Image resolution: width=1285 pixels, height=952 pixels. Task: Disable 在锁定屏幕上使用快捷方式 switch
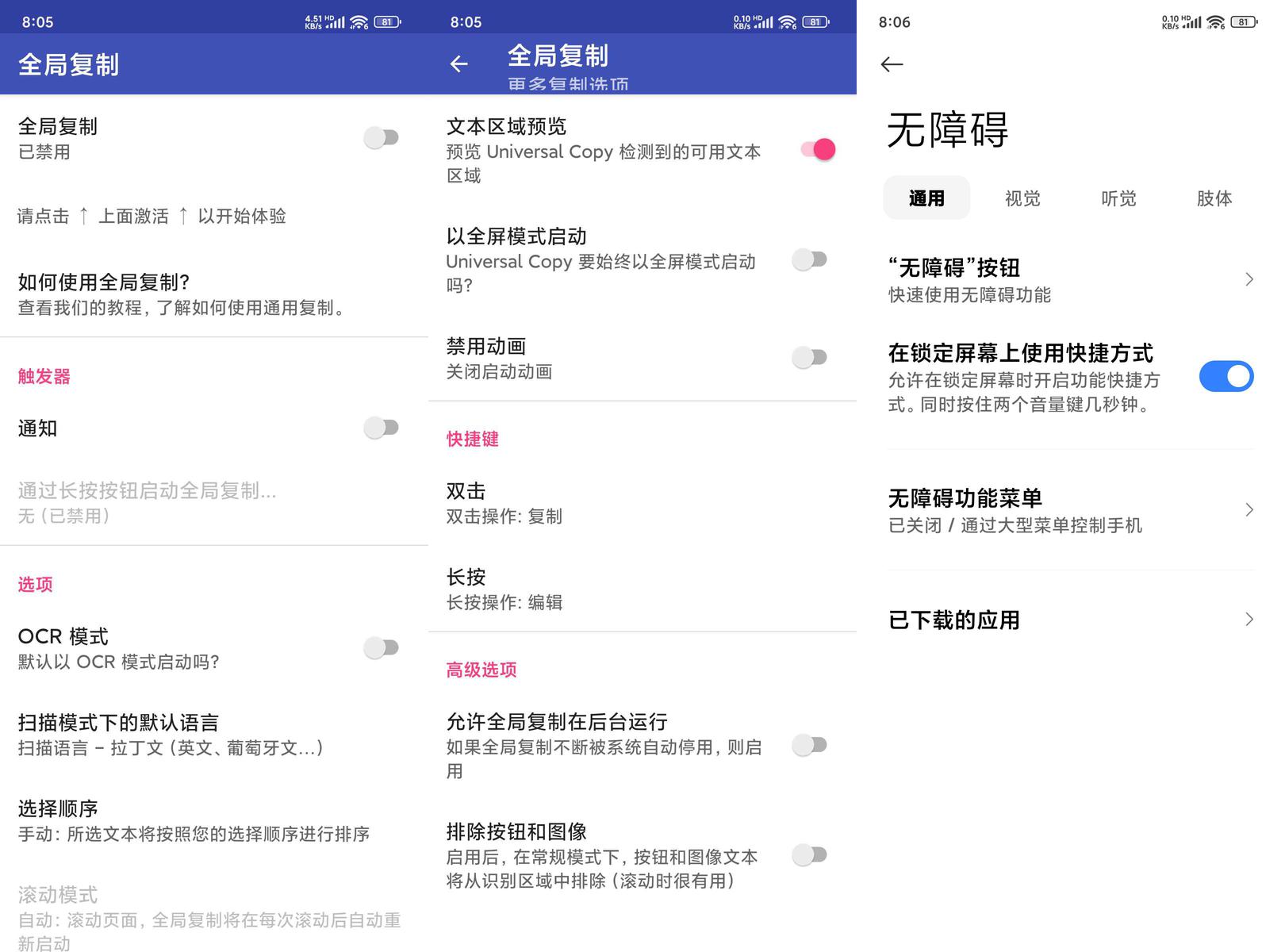coord(1226,376)
